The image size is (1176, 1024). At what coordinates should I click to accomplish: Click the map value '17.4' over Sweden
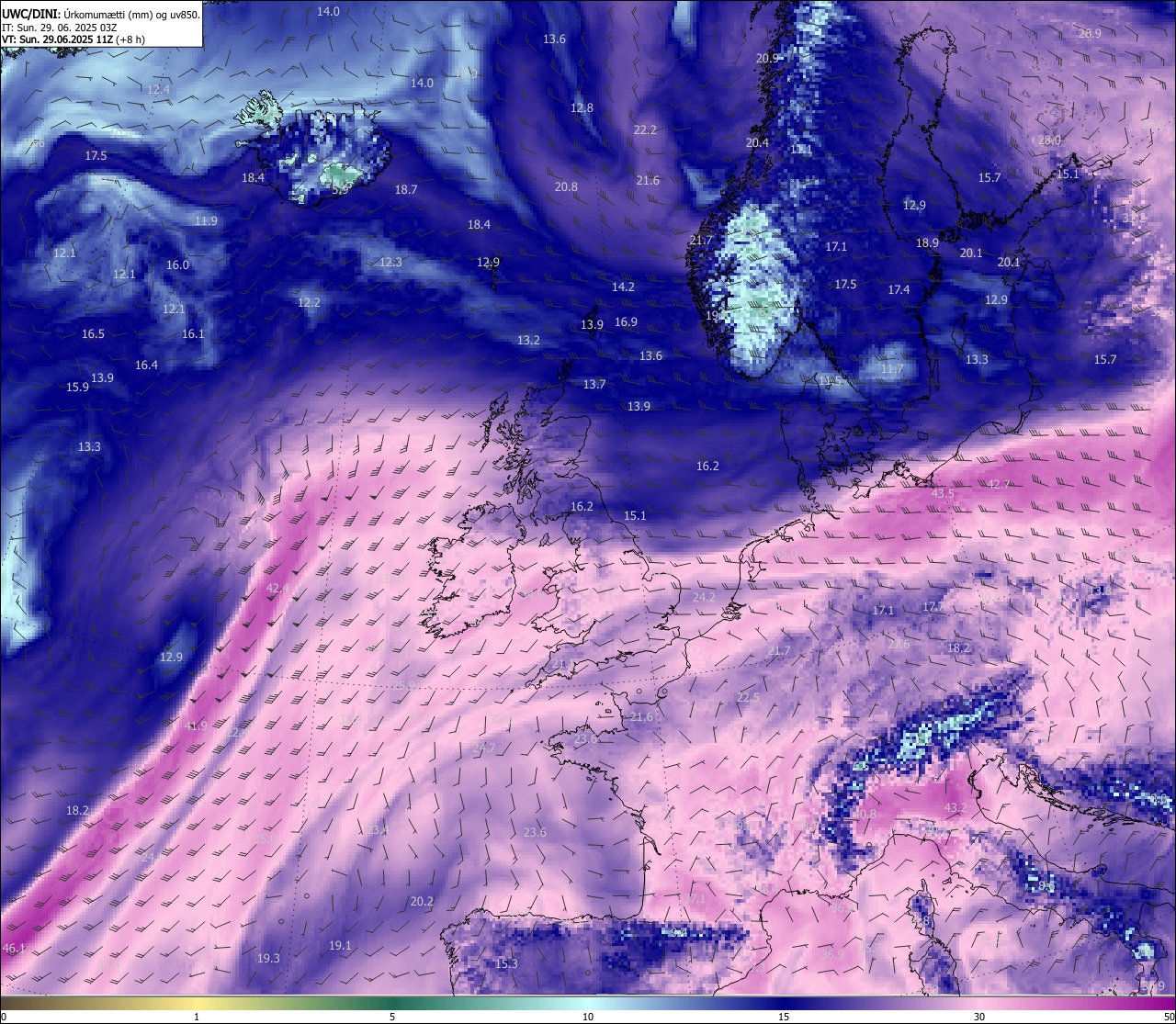tap(899, 289)
